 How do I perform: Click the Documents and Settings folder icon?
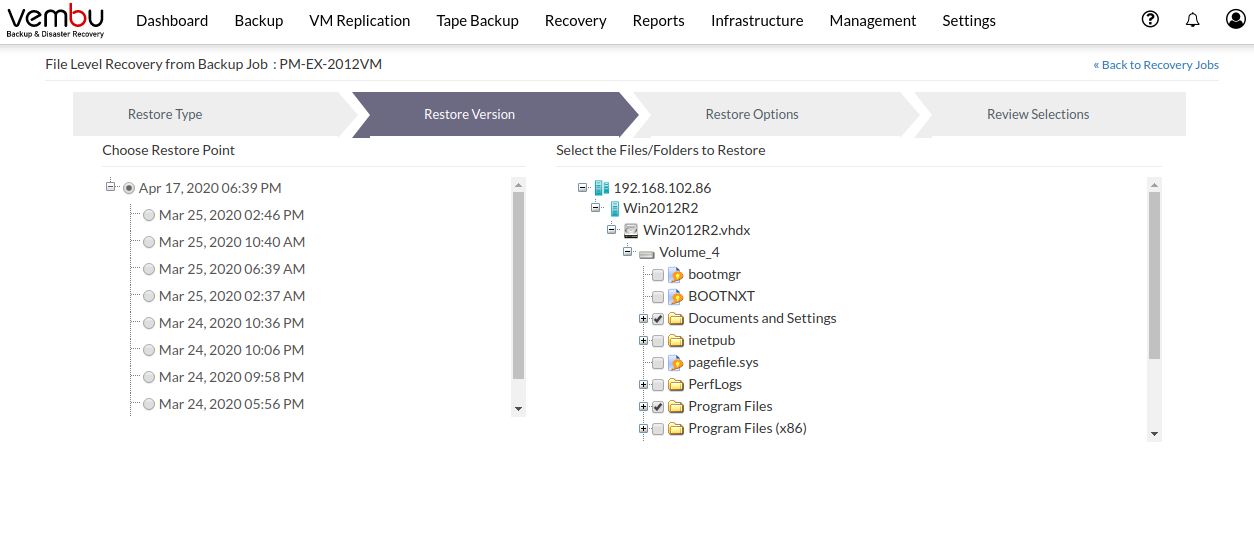click(676, 318)
